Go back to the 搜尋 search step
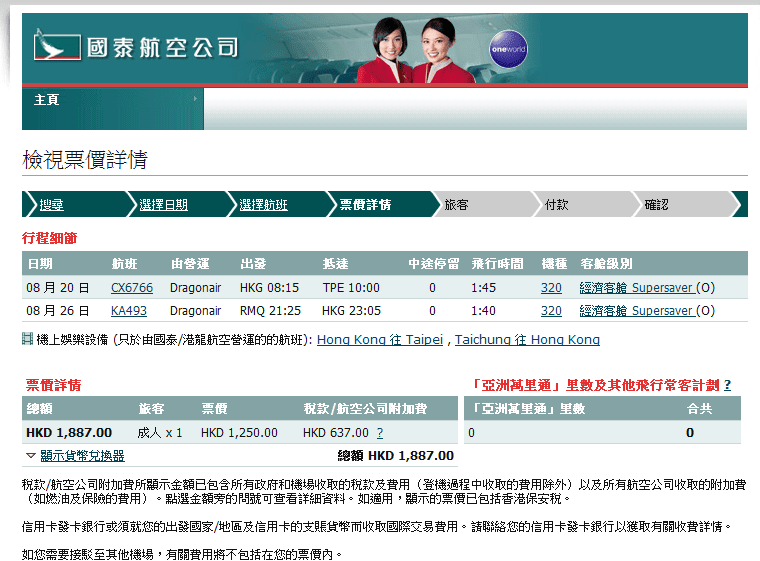The width and height of the screenshot is (760, 561). pyautogui.click(x=51, y=205)
